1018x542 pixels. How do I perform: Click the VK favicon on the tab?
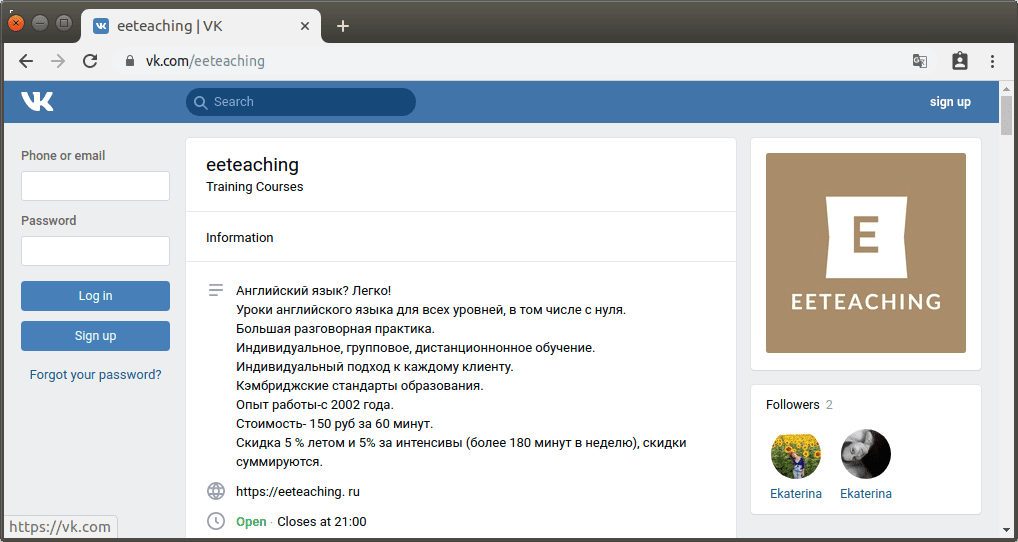(101, 26)
